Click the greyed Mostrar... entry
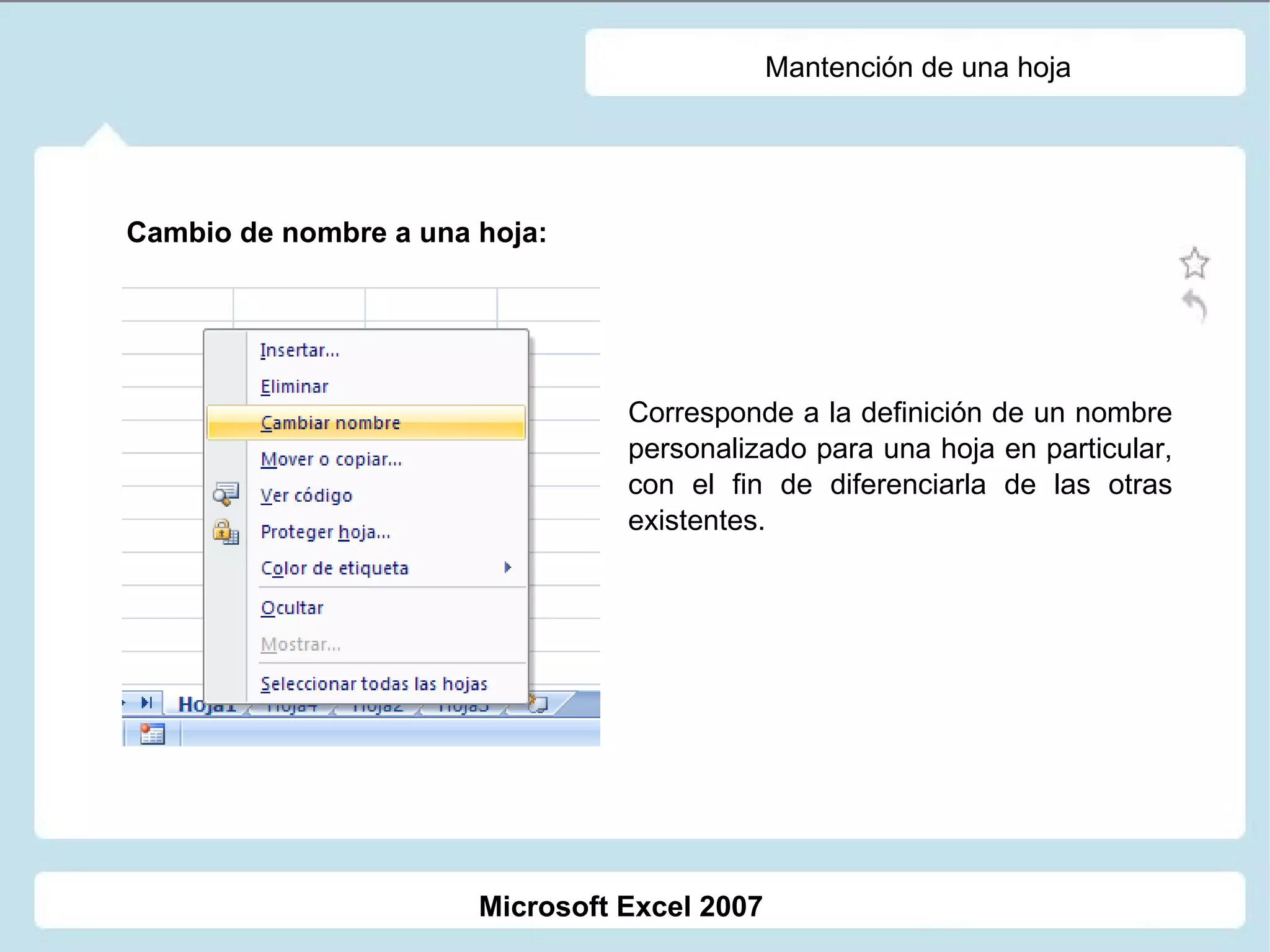This screenshot has width=1270, height=952. pos(301,644)
